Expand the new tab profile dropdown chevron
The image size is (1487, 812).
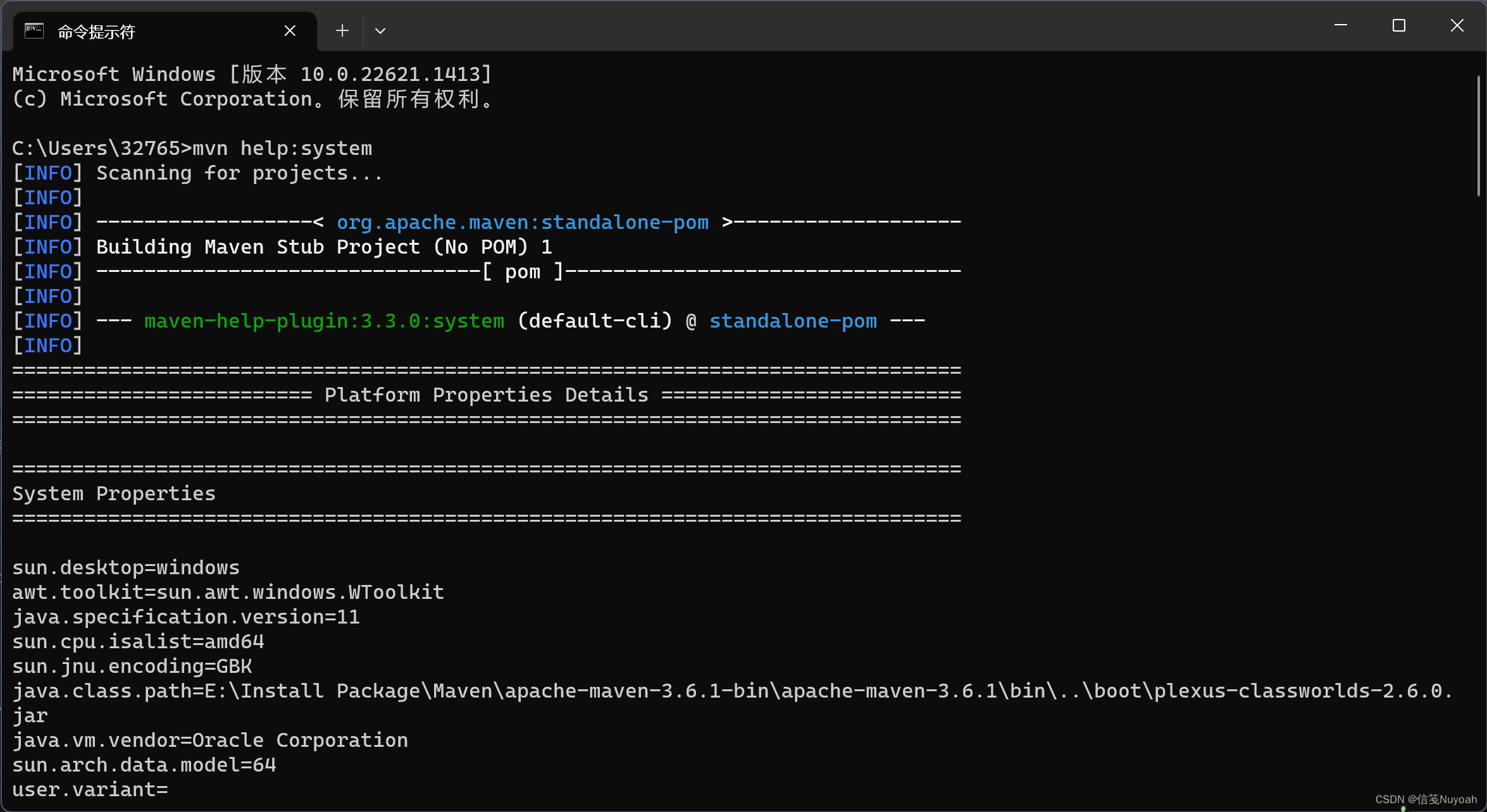tap(380, 30)
